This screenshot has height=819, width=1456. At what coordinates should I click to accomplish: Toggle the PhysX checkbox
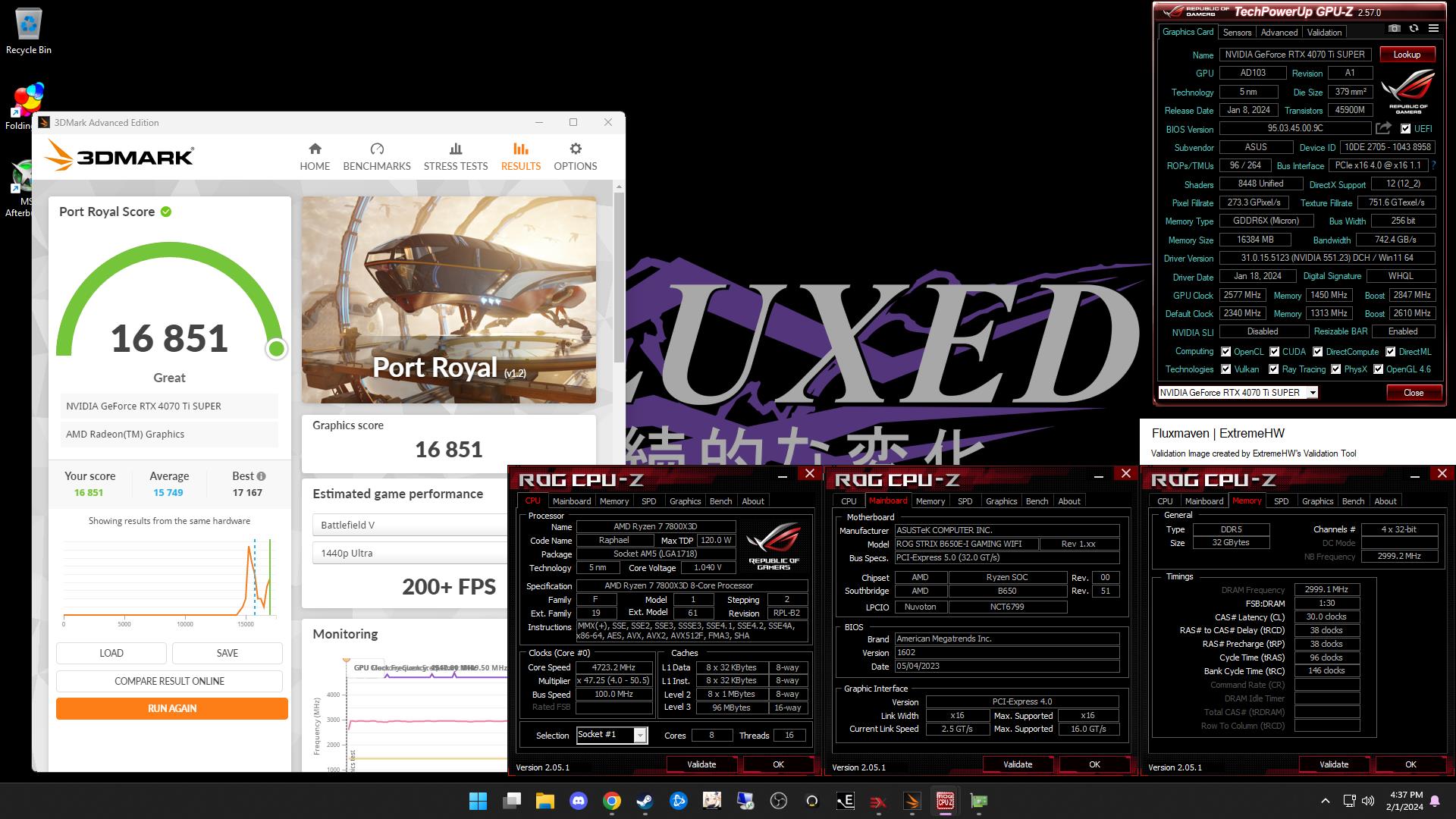pyautogui.click(x=1335, y=369)
